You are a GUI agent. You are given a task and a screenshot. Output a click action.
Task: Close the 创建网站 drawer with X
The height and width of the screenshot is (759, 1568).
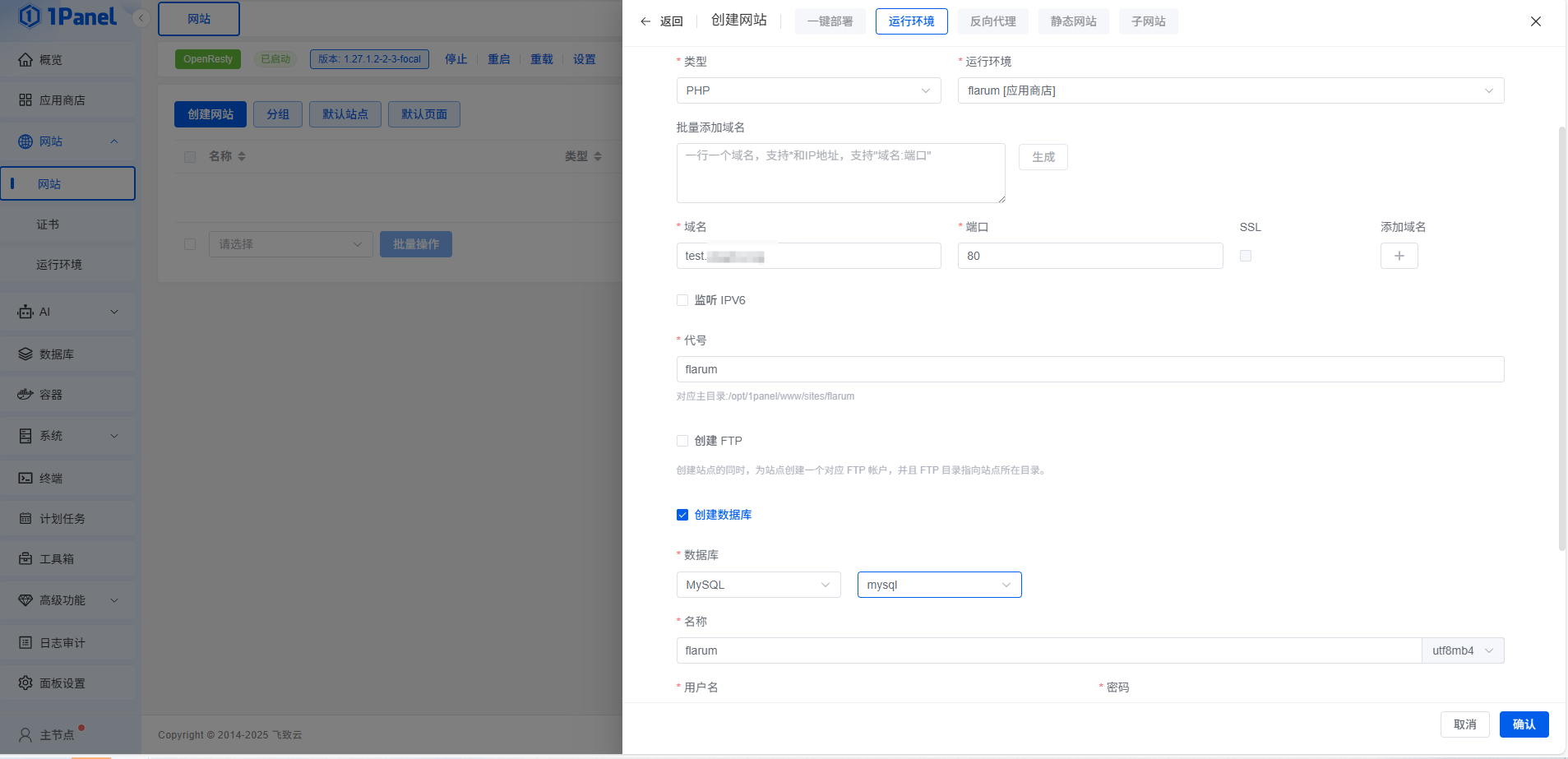tap(1536, 21)
